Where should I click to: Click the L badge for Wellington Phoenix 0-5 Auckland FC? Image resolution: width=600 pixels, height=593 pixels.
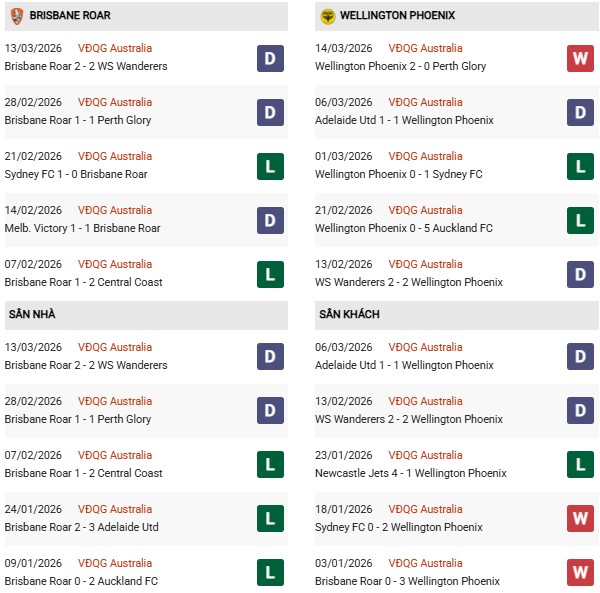point(581,220)
